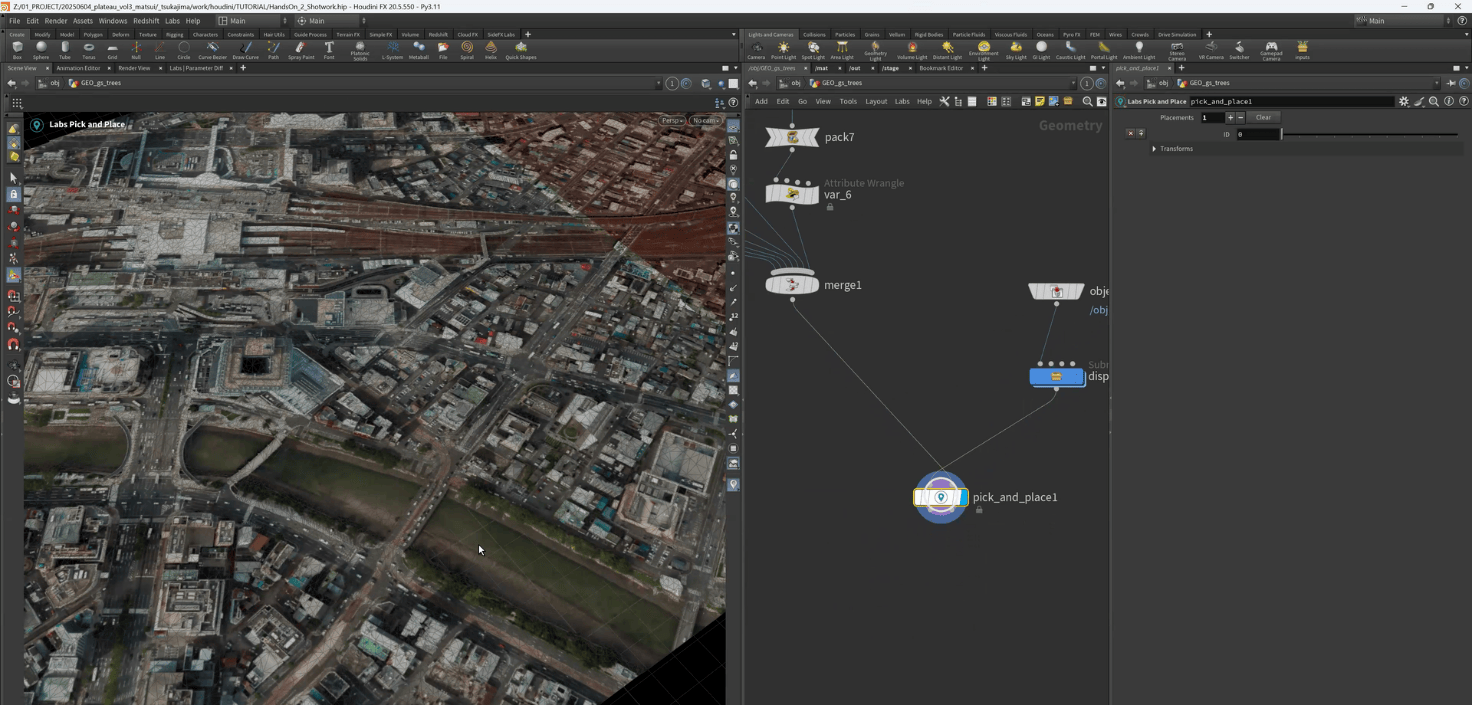This screenshot has height=705, width=1472.
Task: Click the ID slider track
Action: 1370,134
